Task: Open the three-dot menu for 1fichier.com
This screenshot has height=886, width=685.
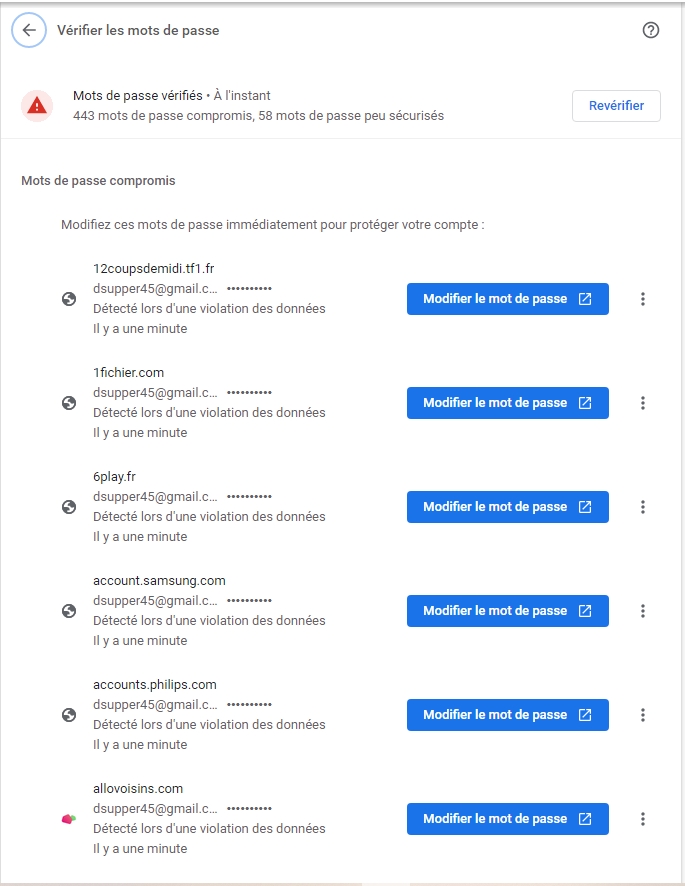Action: click(643, 403)
